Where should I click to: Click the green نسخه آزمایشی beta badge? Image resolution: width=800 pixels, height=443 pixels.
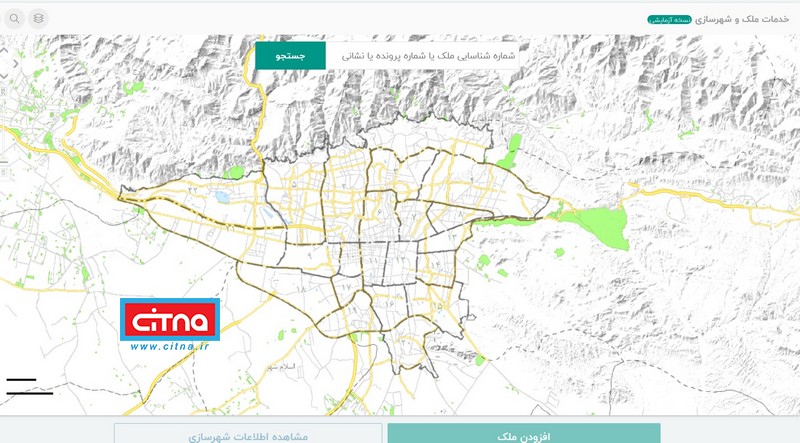(x=665, y=19)
